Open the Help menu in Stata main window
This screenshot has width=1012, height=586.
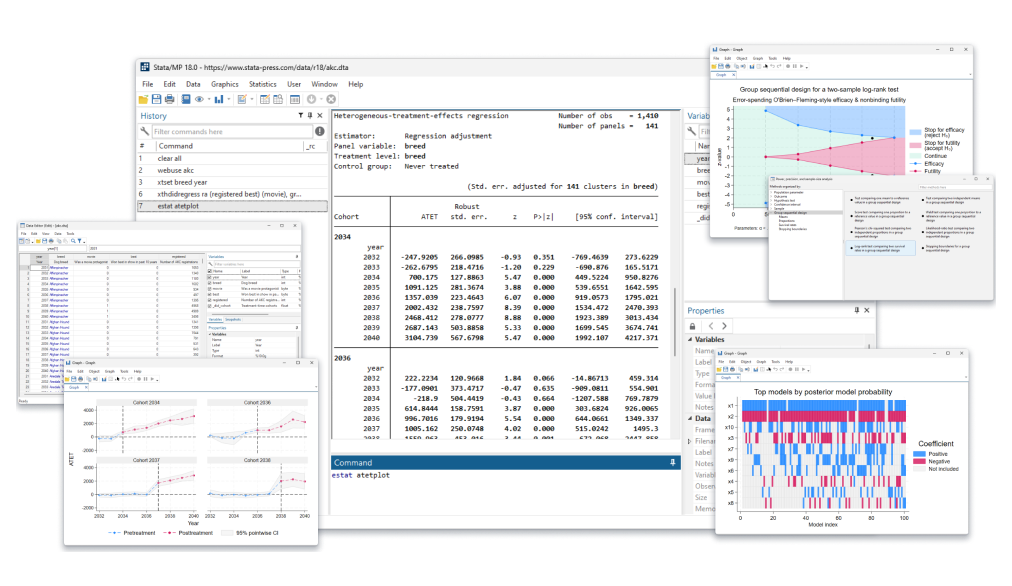tap(356, 84)
